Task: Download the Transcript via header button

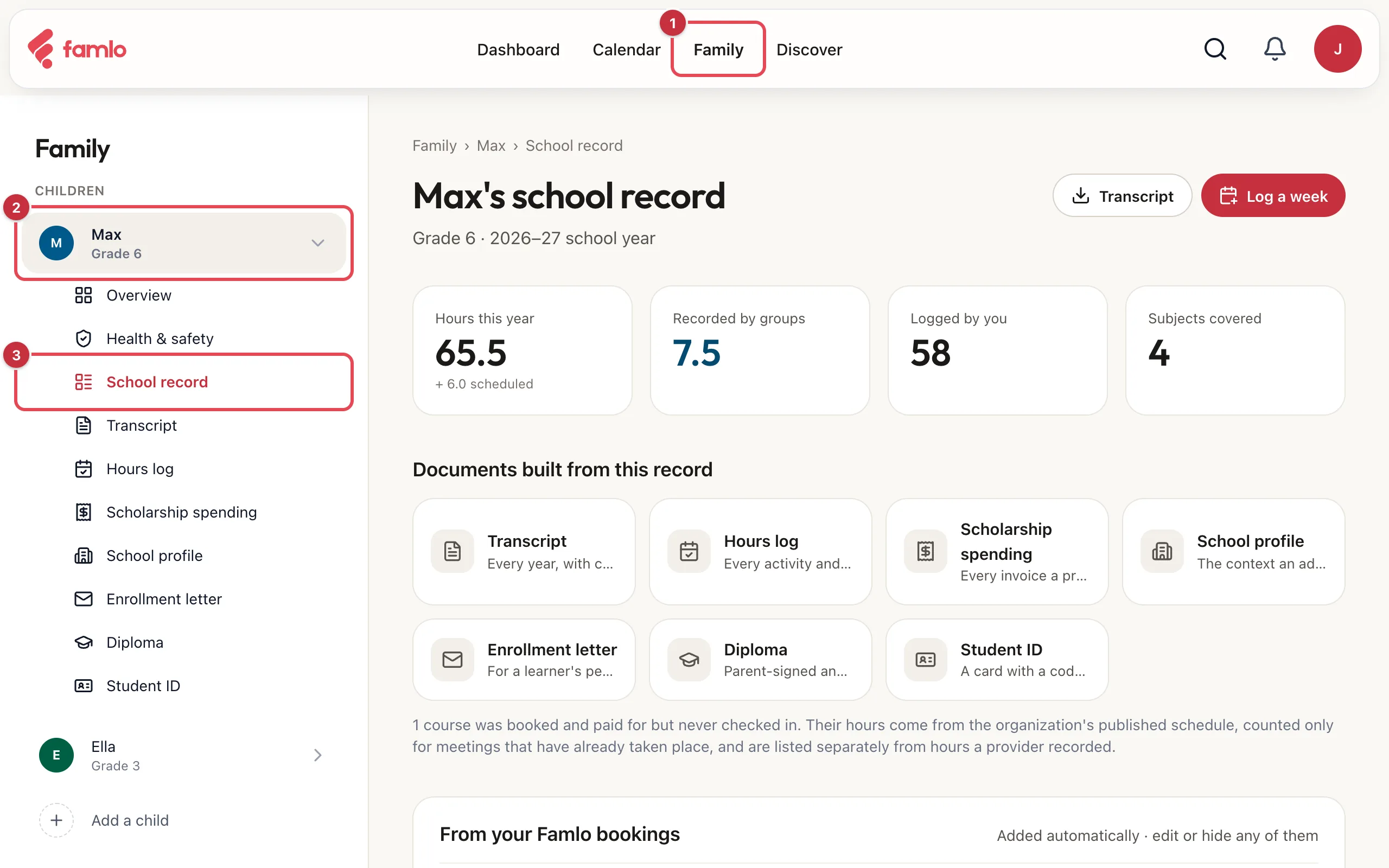Action: click(1122, 196)
